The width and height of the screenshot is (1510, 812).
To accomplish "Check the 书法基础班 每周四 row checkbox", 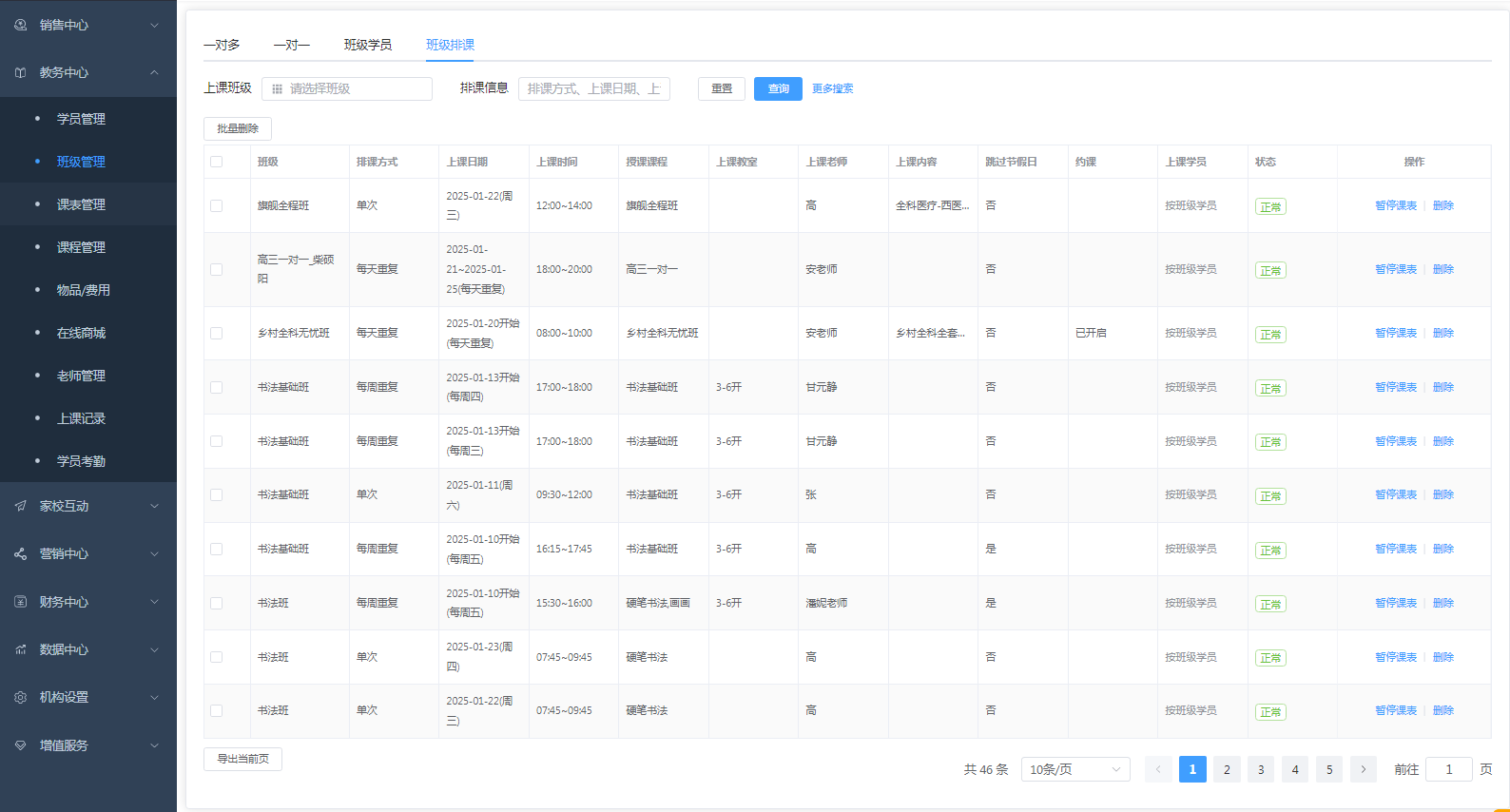I will tap(217, 387).
